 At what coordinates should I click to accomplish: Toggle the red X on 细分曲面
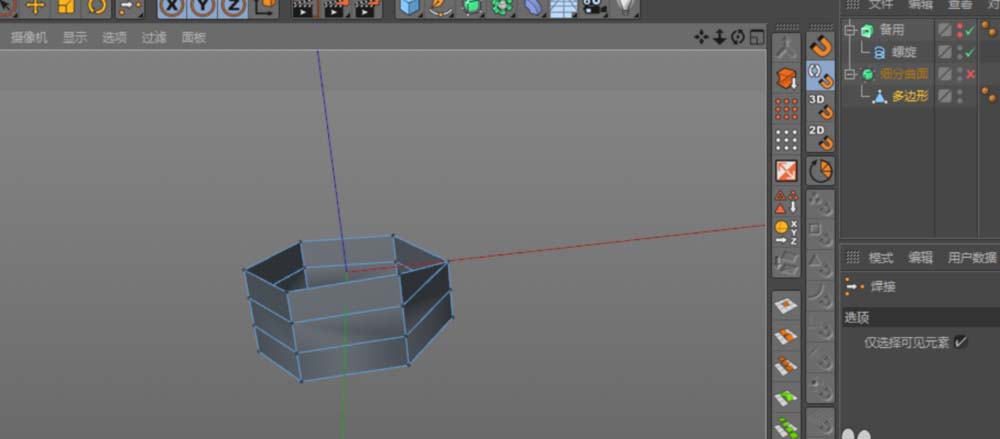[x=970, y=74]
